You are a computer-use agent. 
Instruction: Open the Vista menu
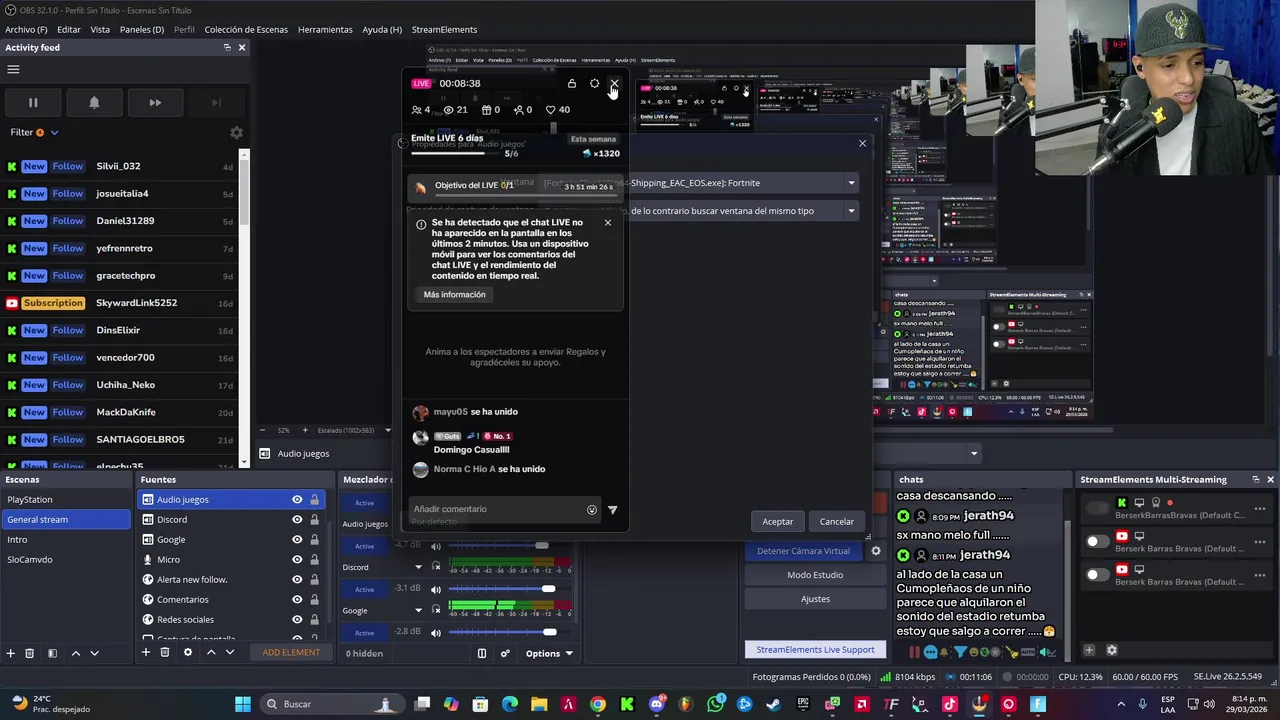(x=100, y=29)
